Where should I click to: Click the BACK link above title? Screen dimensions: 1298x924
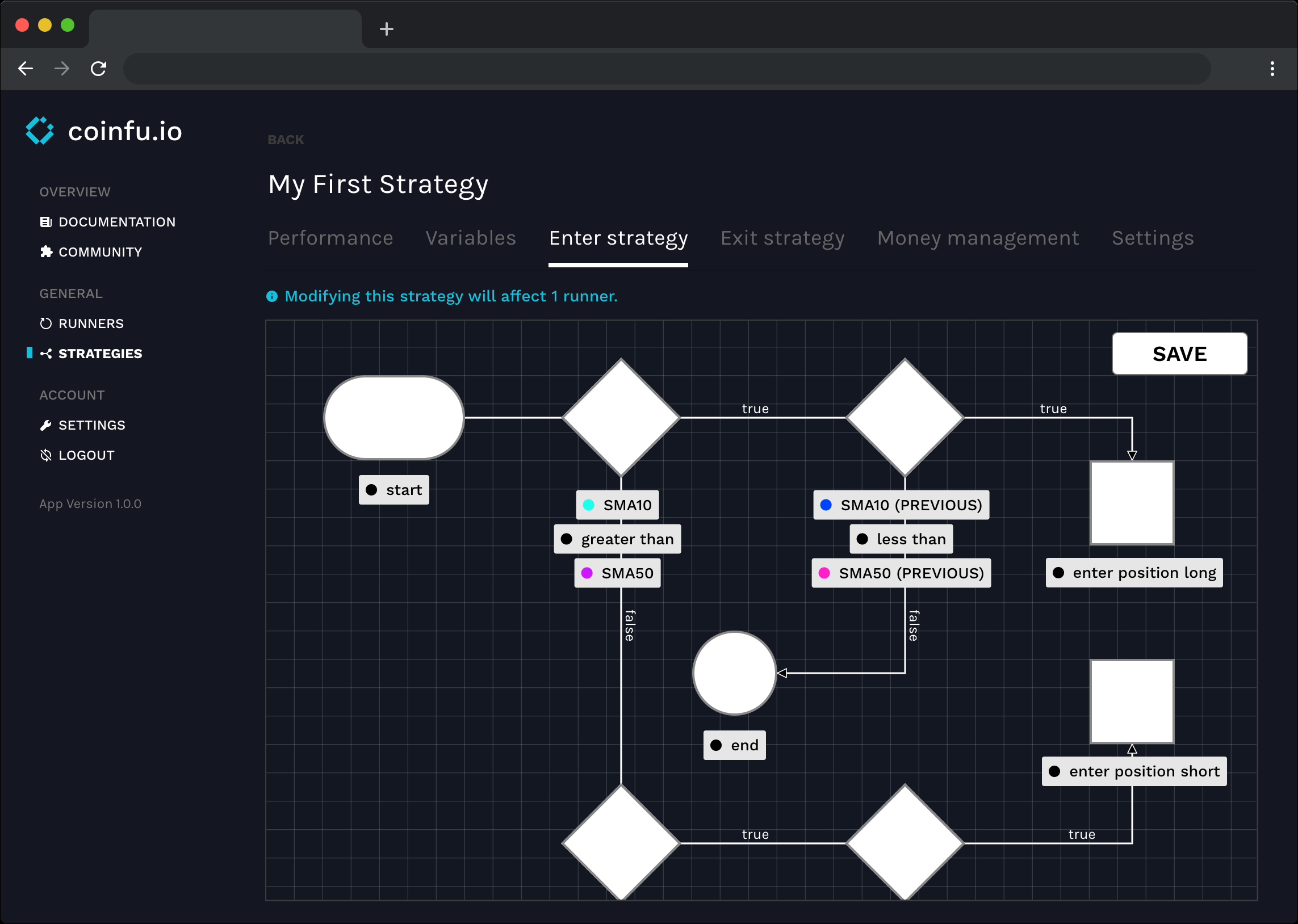[x=285, y=140]
